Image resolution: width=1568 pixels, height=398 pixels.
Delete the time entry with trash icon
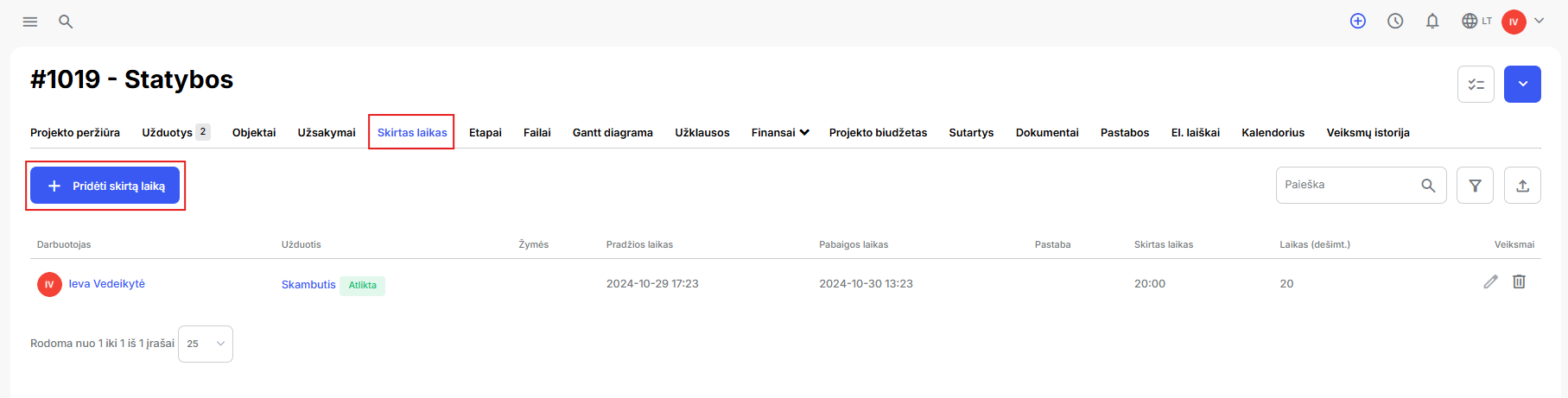point(1519,281)
